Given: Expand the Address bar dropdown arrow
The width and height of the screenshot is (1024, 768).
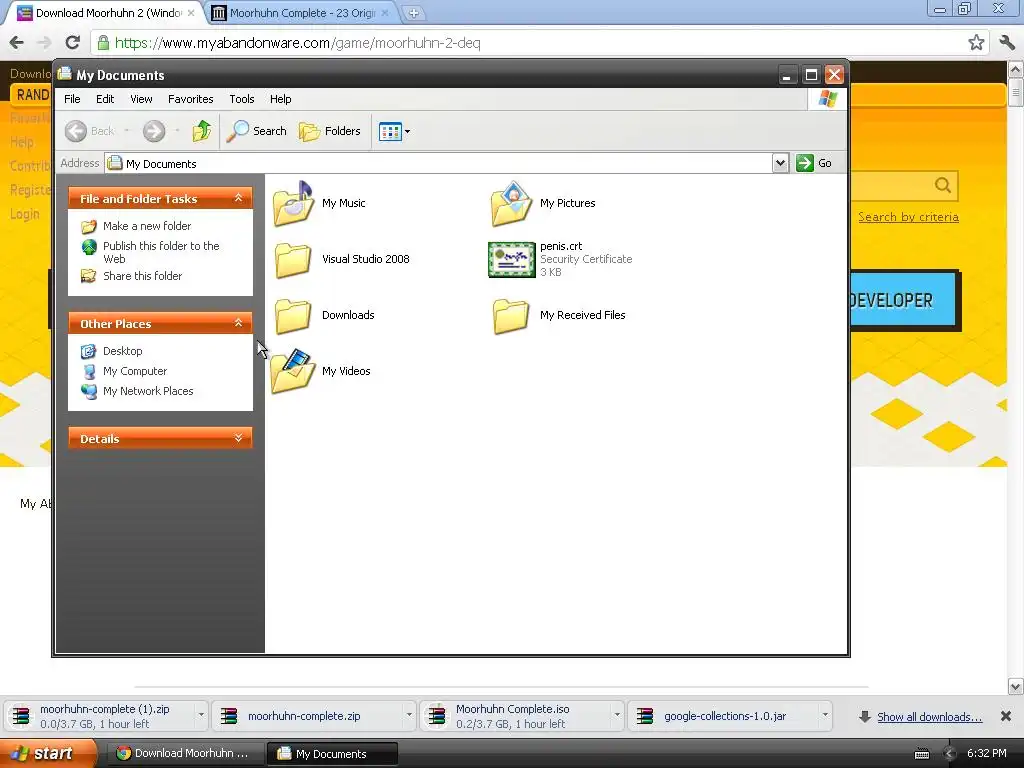Looking at the screenshot, I should (780, 163).
